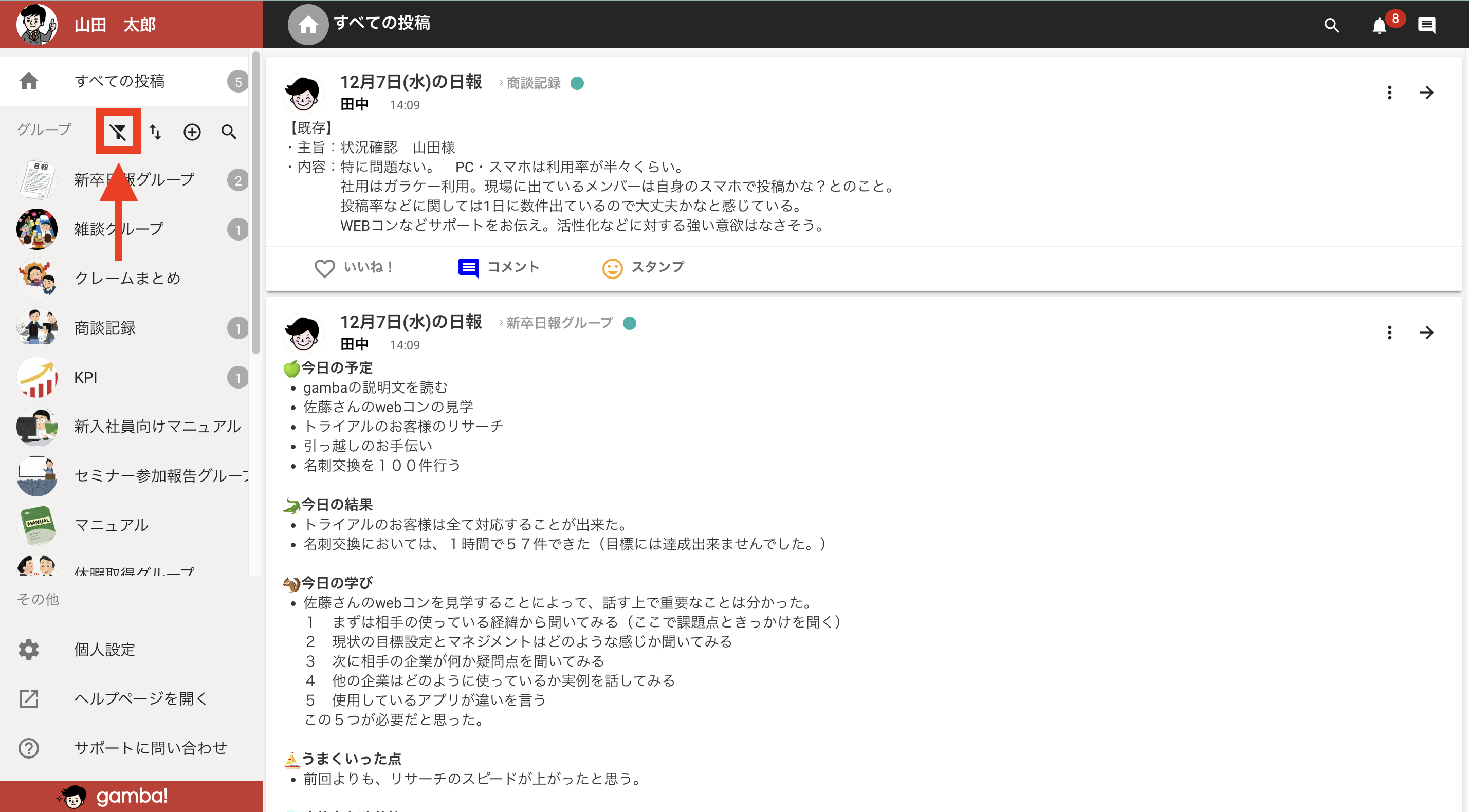Click the KPI chart group icon

coord(37,378)
